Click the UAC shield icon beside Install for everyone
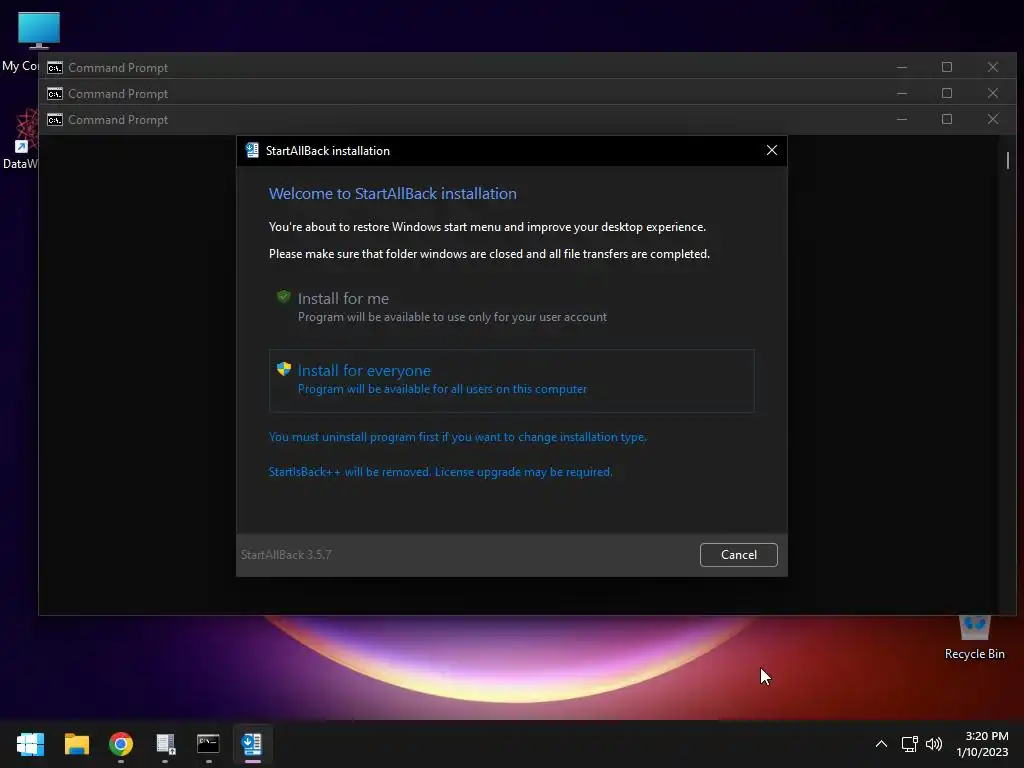 point(283,369)
